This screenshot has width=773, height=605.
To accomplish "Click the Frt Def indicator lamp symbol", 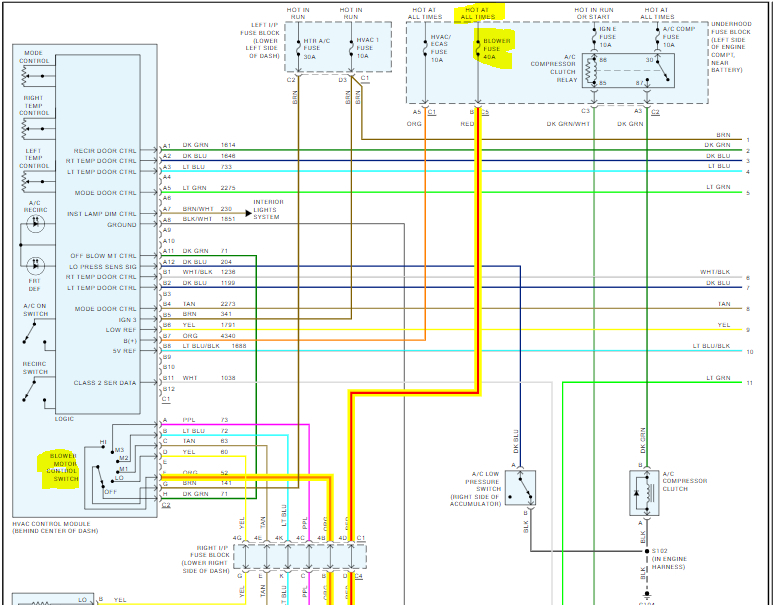I will pyautogui.click(x=35, y=266).
